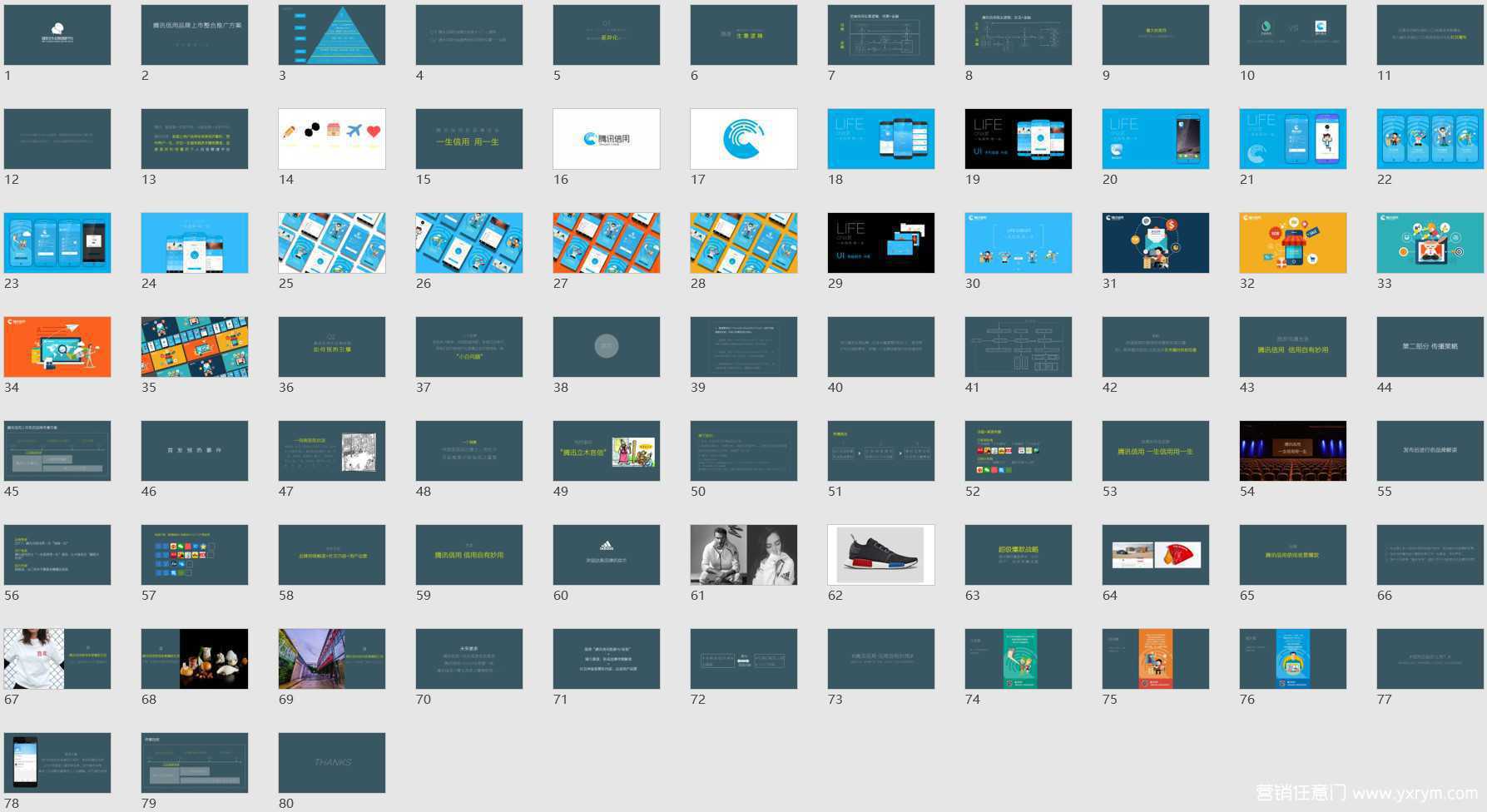Select slide 18 LIFE blue phones thumbnail
The width and height of the screenshot is (1487, 812).
point(881,139)
